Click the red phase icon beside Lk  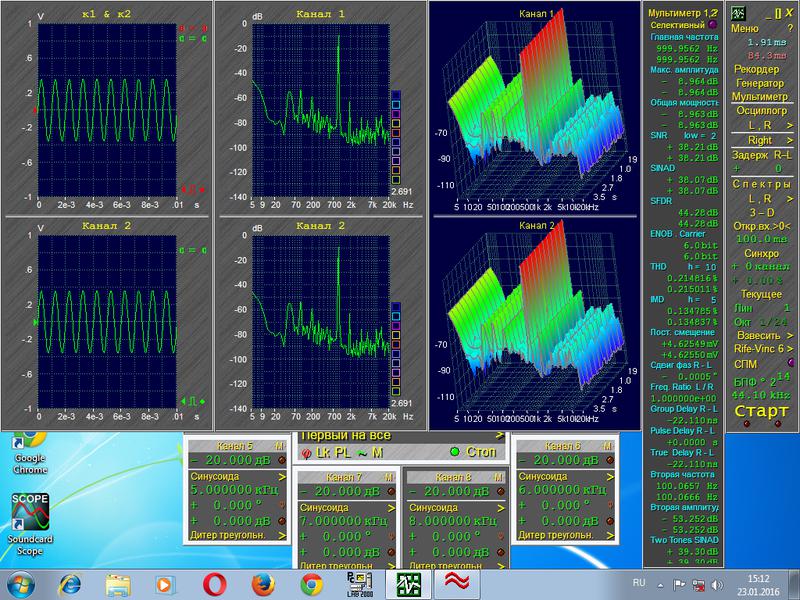click(x=306, y=453)
